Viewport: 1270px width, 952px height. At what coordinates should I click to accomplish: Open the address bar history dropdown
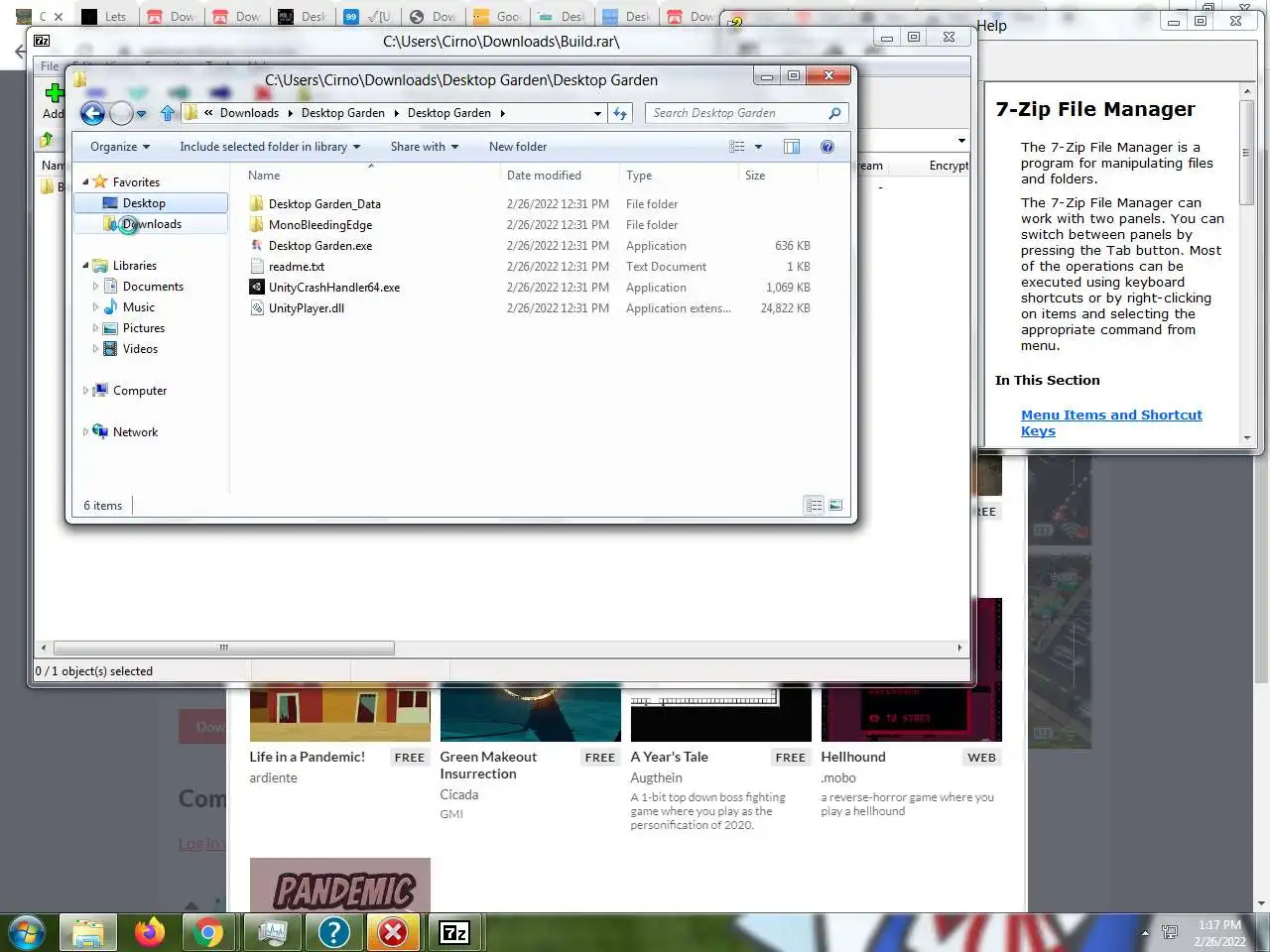coord(597,114)
